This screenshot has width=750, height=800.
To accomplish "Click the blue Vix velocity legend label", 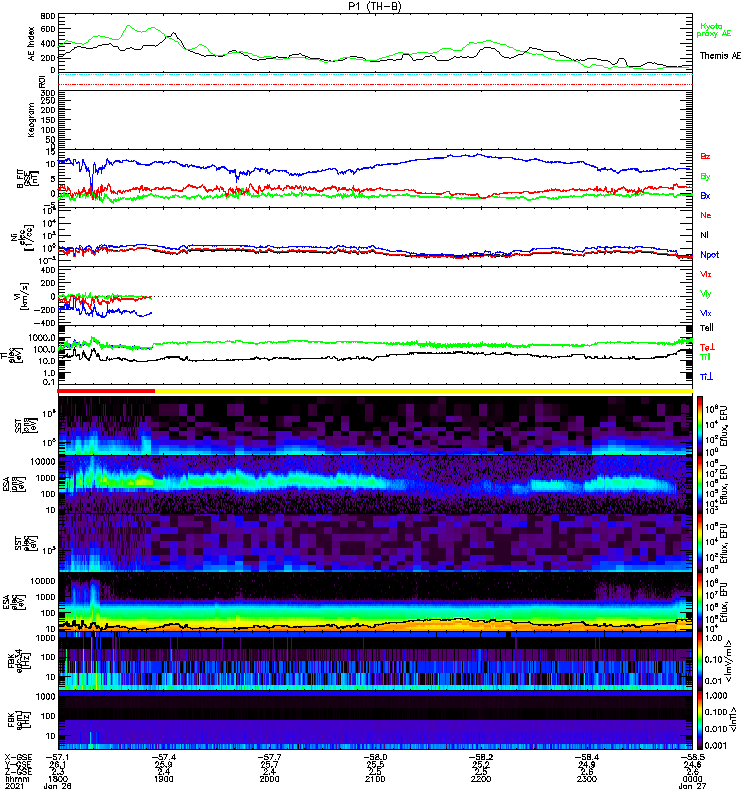I will tap(706, 313).
